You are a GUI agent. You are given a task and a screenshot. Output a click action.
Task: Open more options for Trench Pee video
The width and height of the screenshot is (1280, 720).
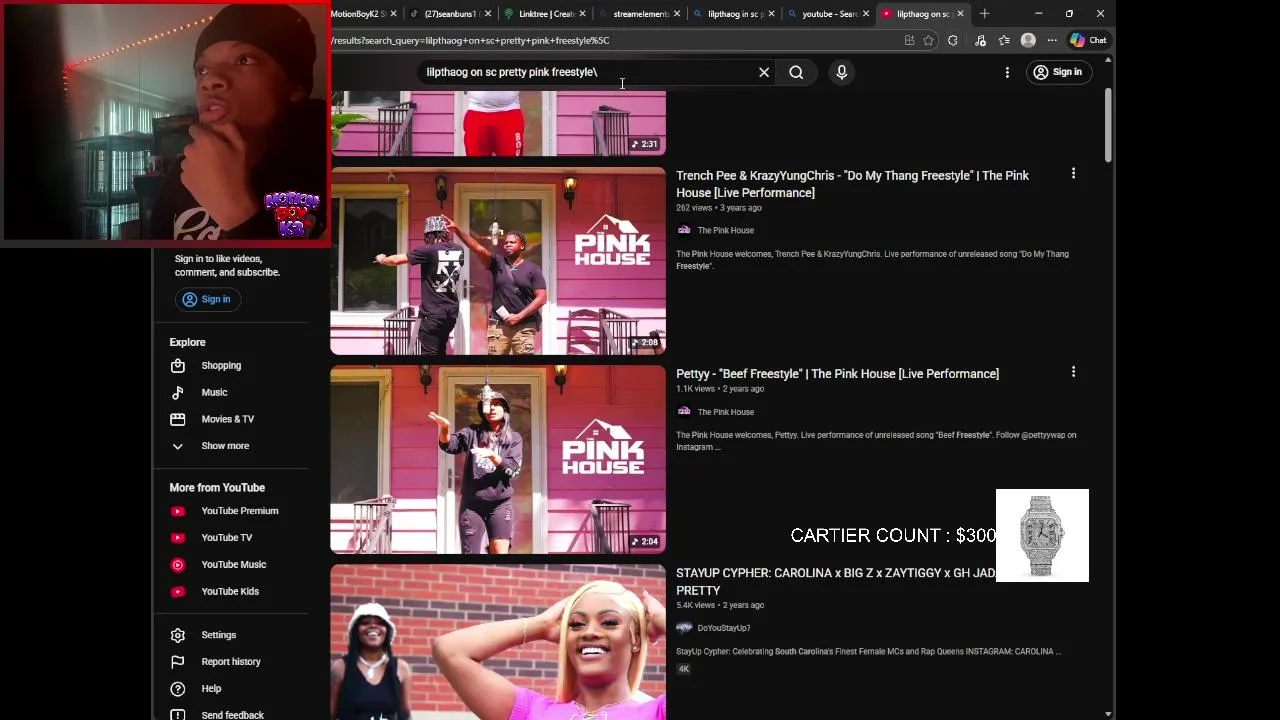click(x=1073, y=174)
